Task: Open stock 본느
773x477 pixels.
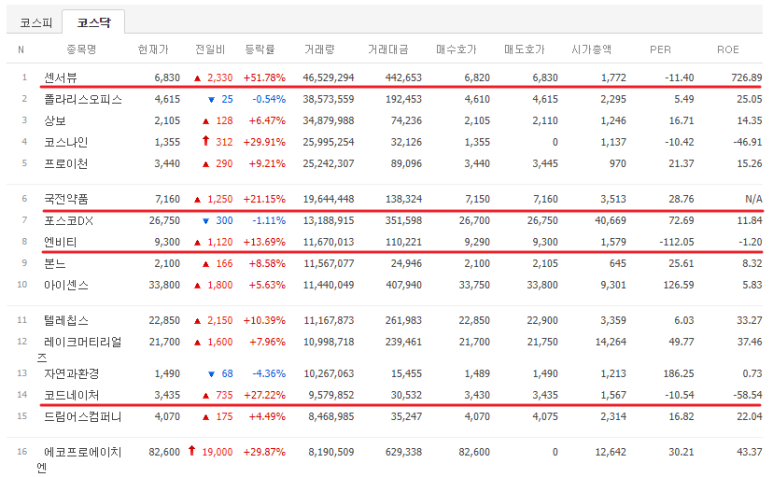Action: click(x=55, y=264)
